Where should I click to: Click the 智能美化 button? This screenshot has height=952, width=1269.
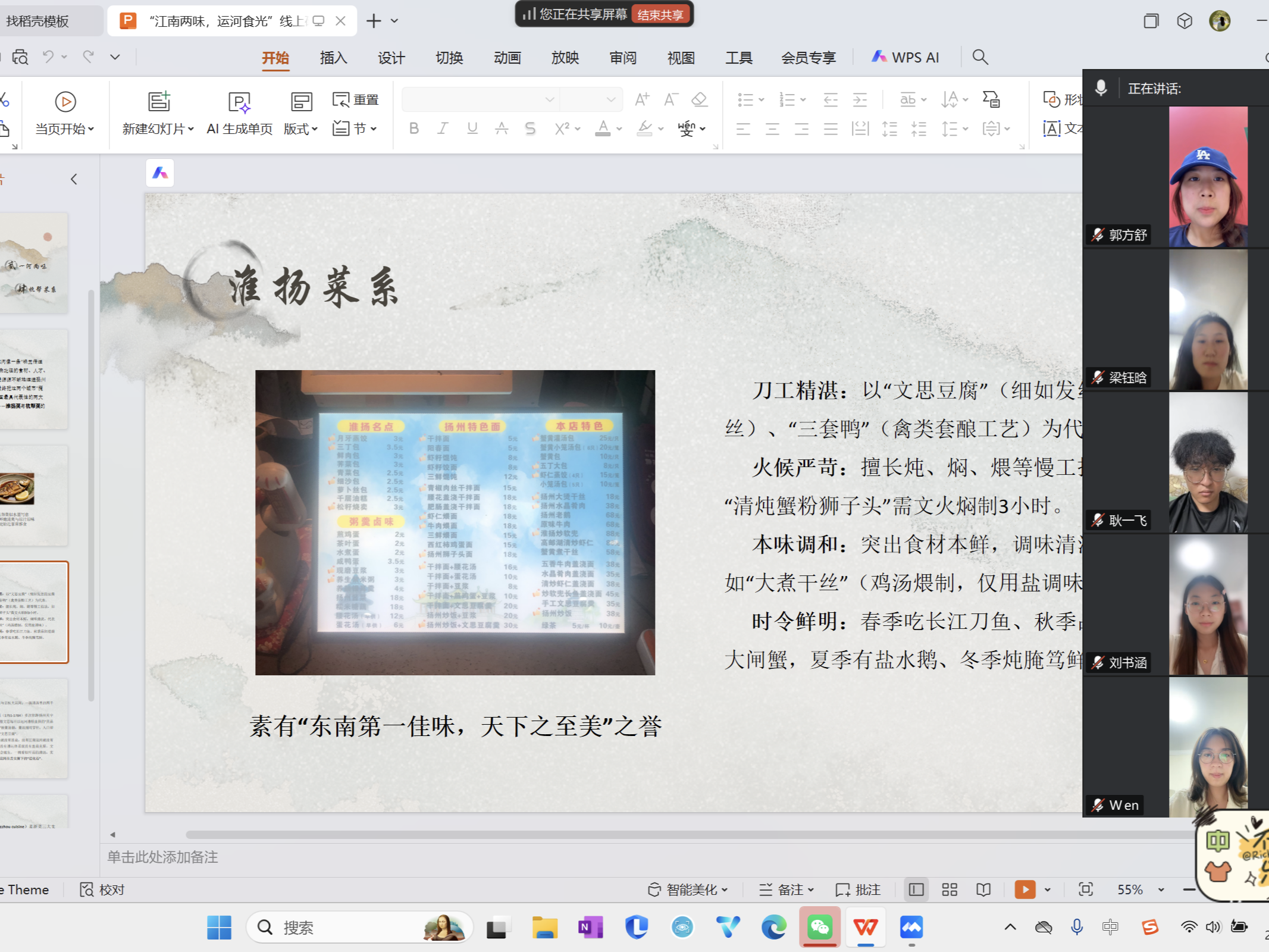(x=688, y=890)
